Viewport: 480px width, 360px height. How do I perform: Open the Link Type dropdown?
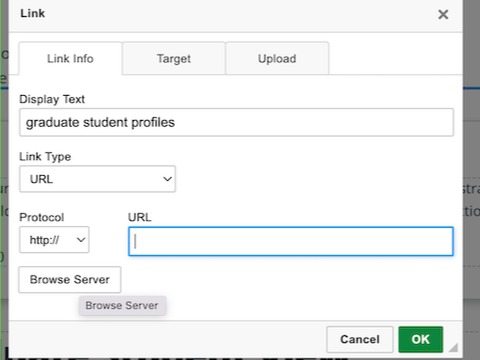[97, 179]
